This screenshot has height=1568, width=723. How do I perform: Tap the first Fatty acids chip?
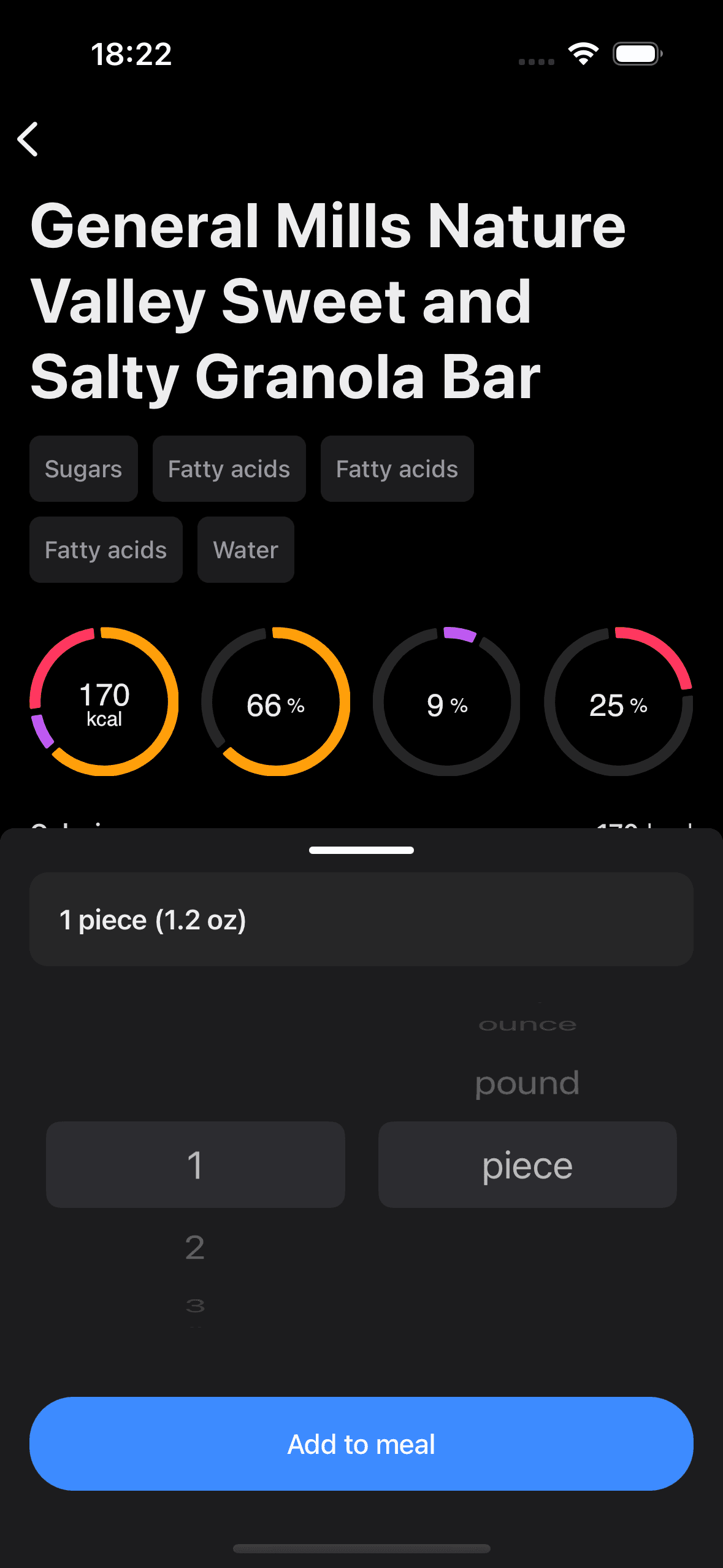[229, 469]
